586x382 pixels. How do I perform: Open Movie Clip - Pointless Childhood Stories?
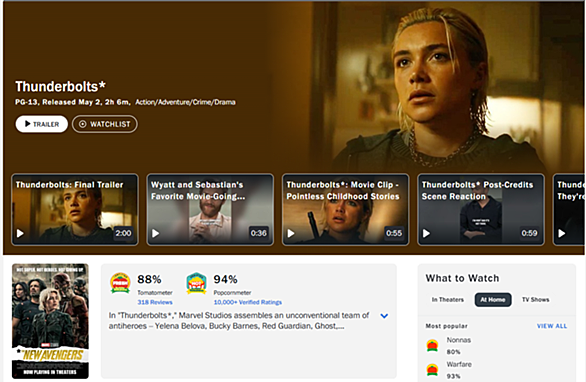pyautogui.click(x=345, y=209)
